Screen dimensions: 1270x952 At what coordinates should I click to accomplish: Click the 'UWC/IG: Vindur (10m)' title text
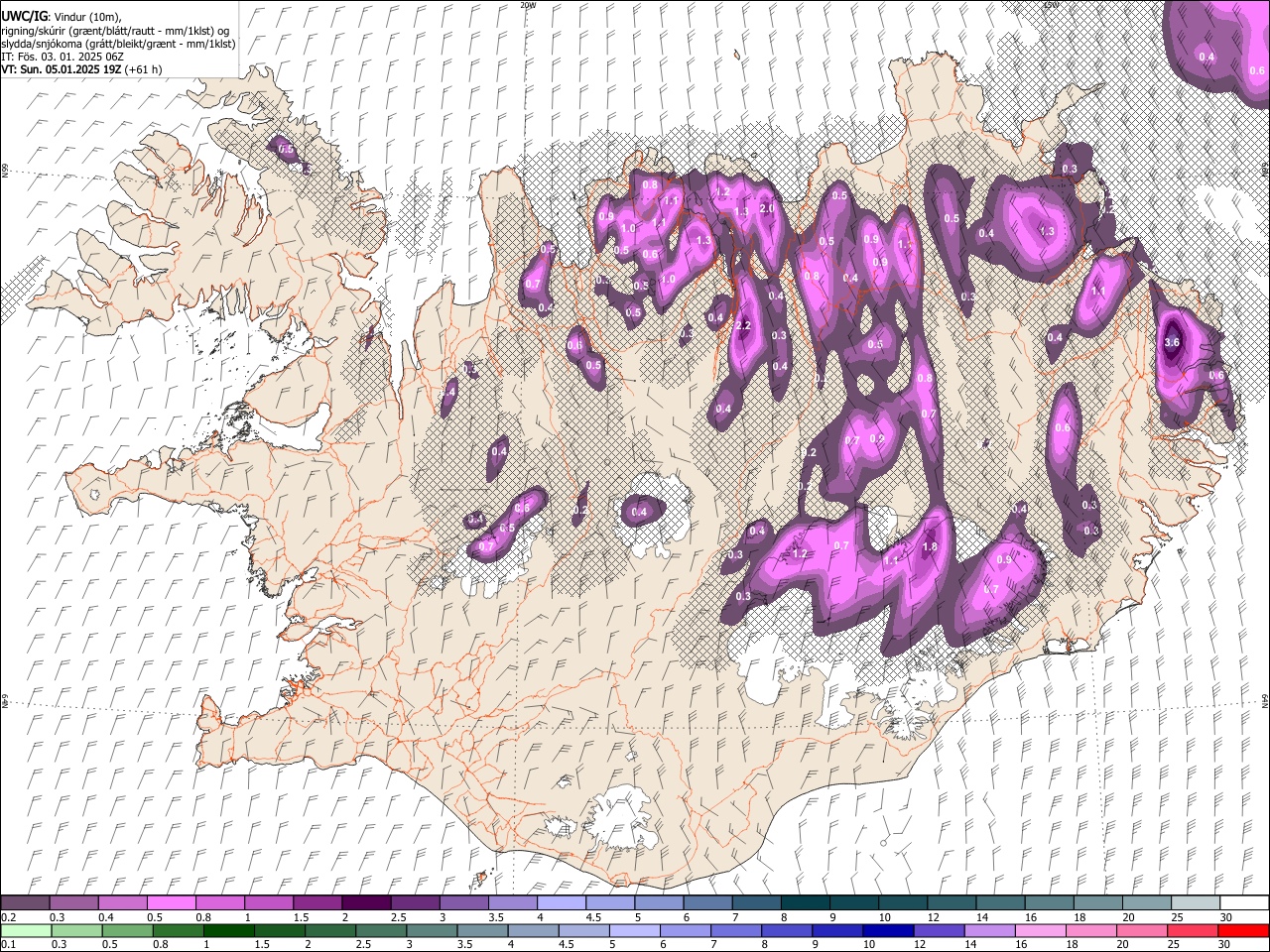62,17
